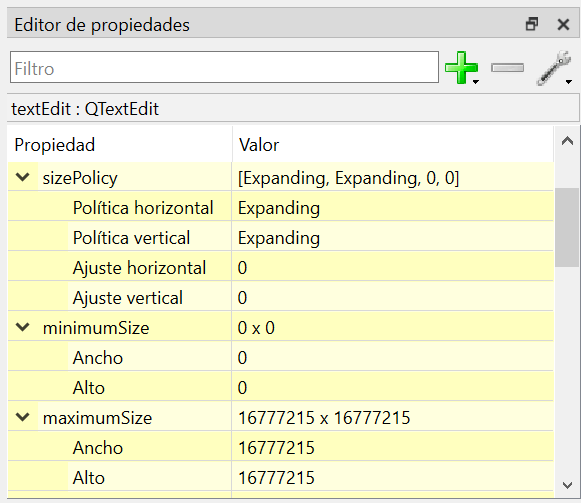Click the green plus add dynamic property icon
This screenshot has height=503, width=581.
click(461, 68)
